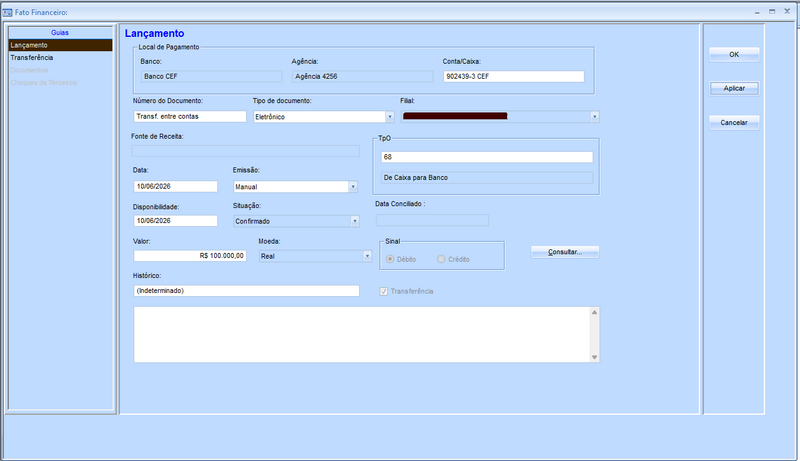This screenshot has height=461, width=800.
Task: Select the Lançamento guide
Action: 60,45
